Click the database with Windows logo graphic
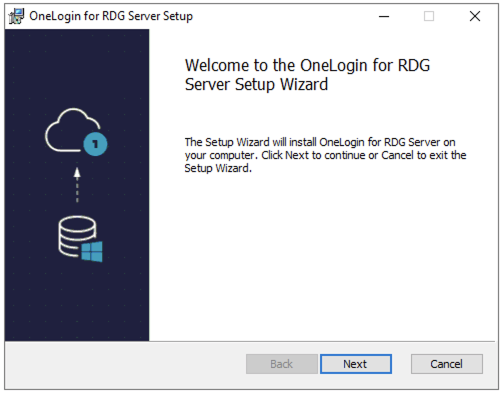Image resolution: width=502 pixels, height=394 pixels. tap(80, 239)
